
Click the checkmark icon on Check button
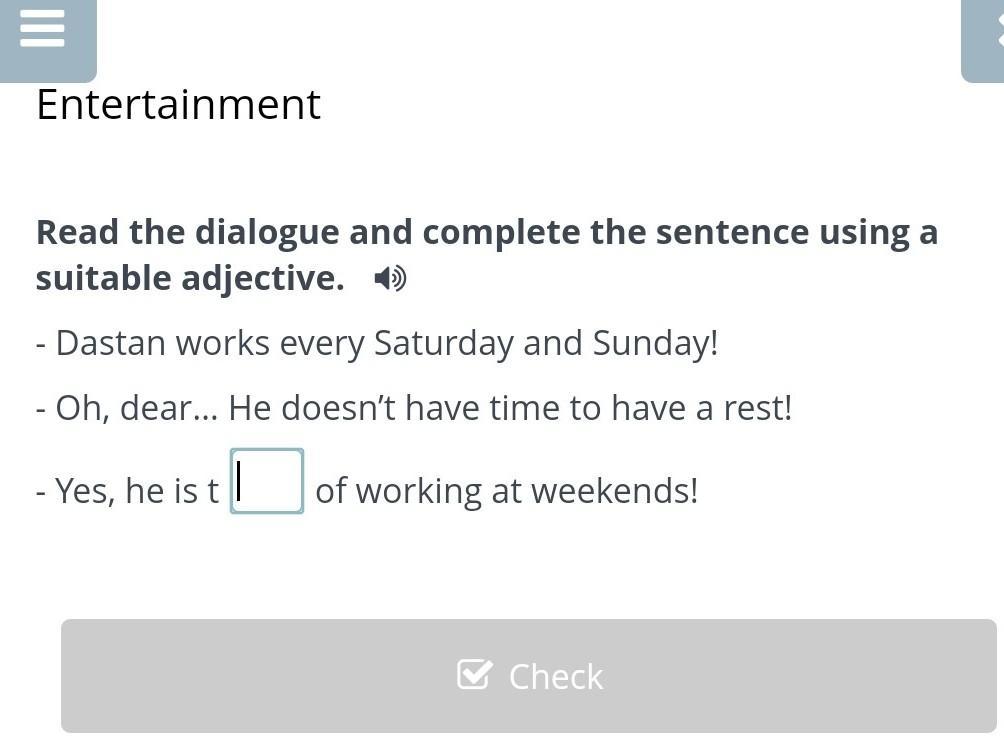coord(474,675)
